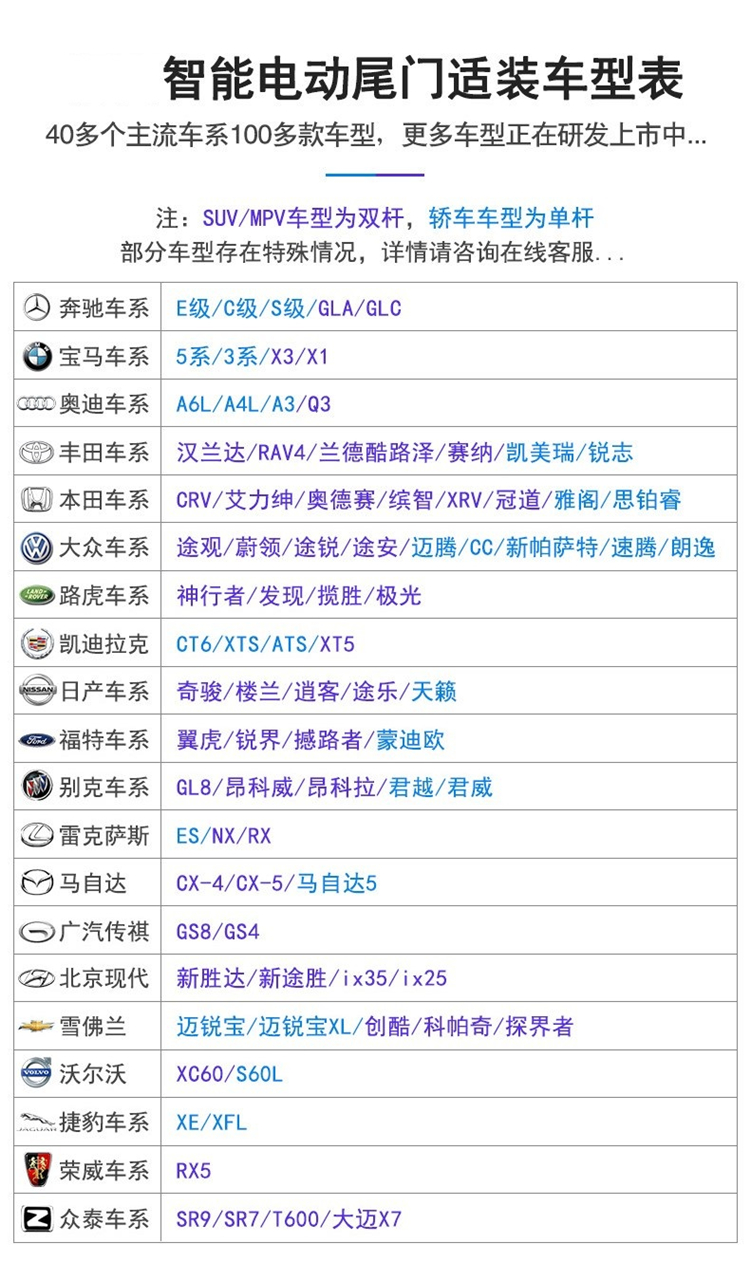Click models text 神行者/发现/揽胜/极光
750x1280 pixels.
pyautogui.click(x=299, y=596)
